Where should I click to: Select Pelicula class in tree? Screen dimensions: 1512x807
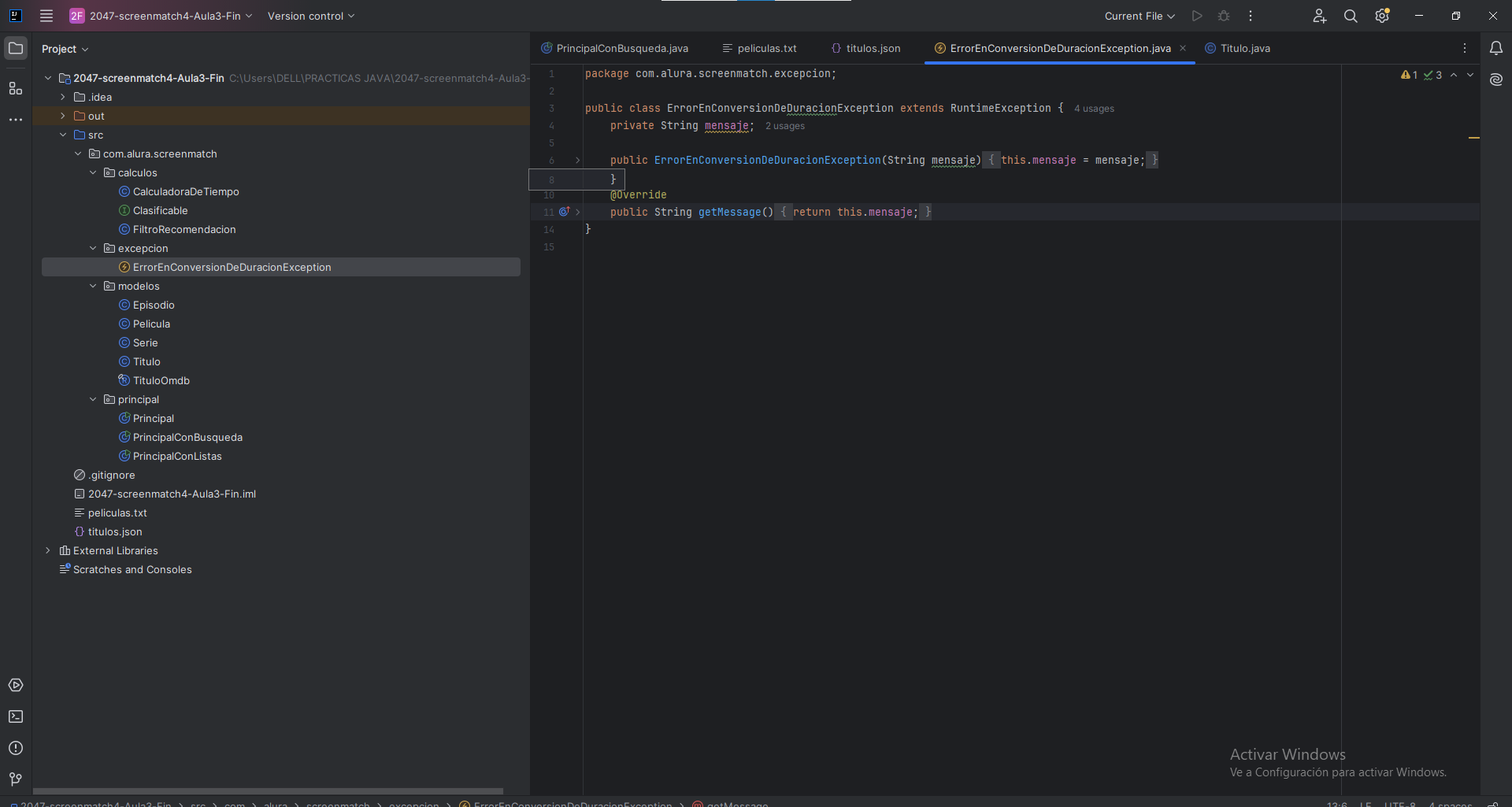pyautogui.click(x=151, y=324)
